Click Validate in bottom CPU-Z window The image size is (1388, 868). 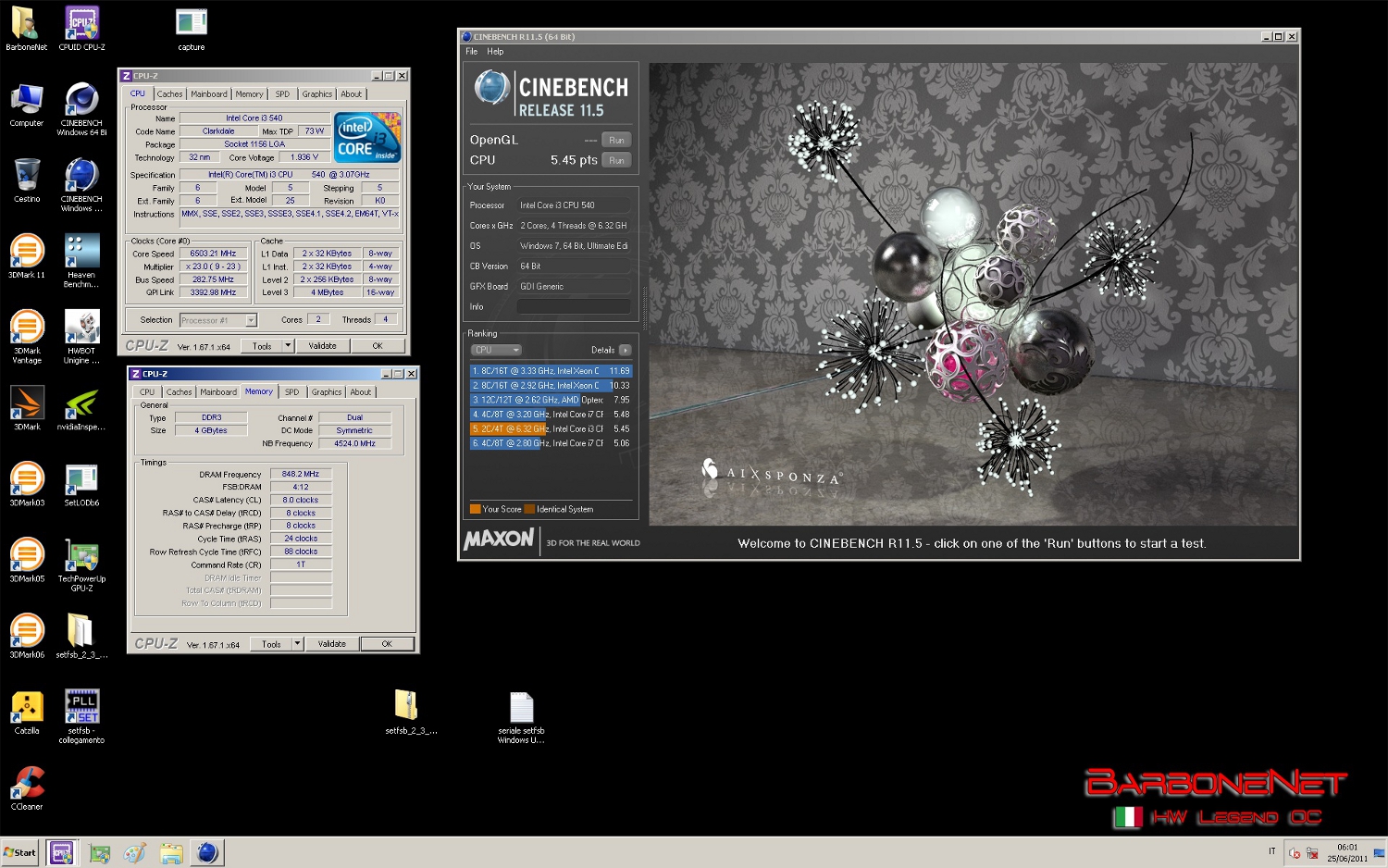331,644
